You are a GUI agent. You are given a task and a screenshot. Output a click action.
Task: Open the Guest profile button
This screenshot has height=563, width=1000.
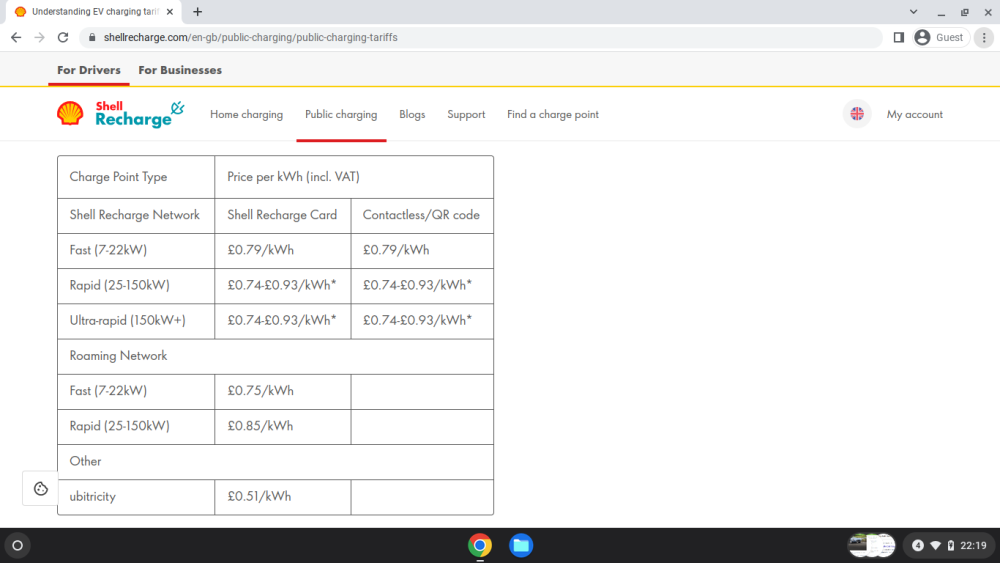[941, 38]
